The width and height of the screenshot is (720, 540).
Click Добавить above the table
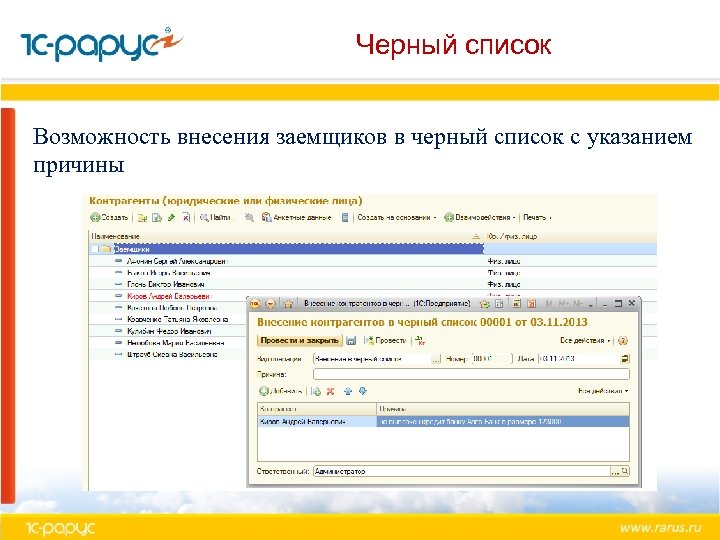(281, 391)
